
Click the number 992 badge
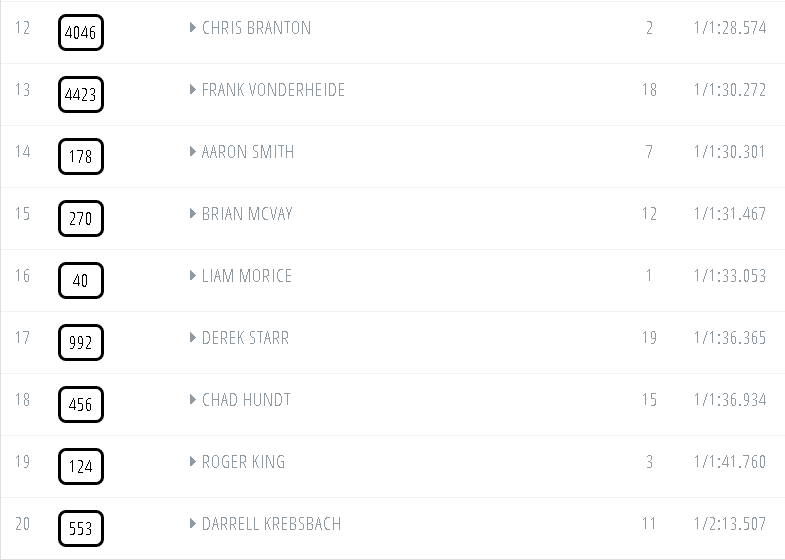tap(80, 343)
